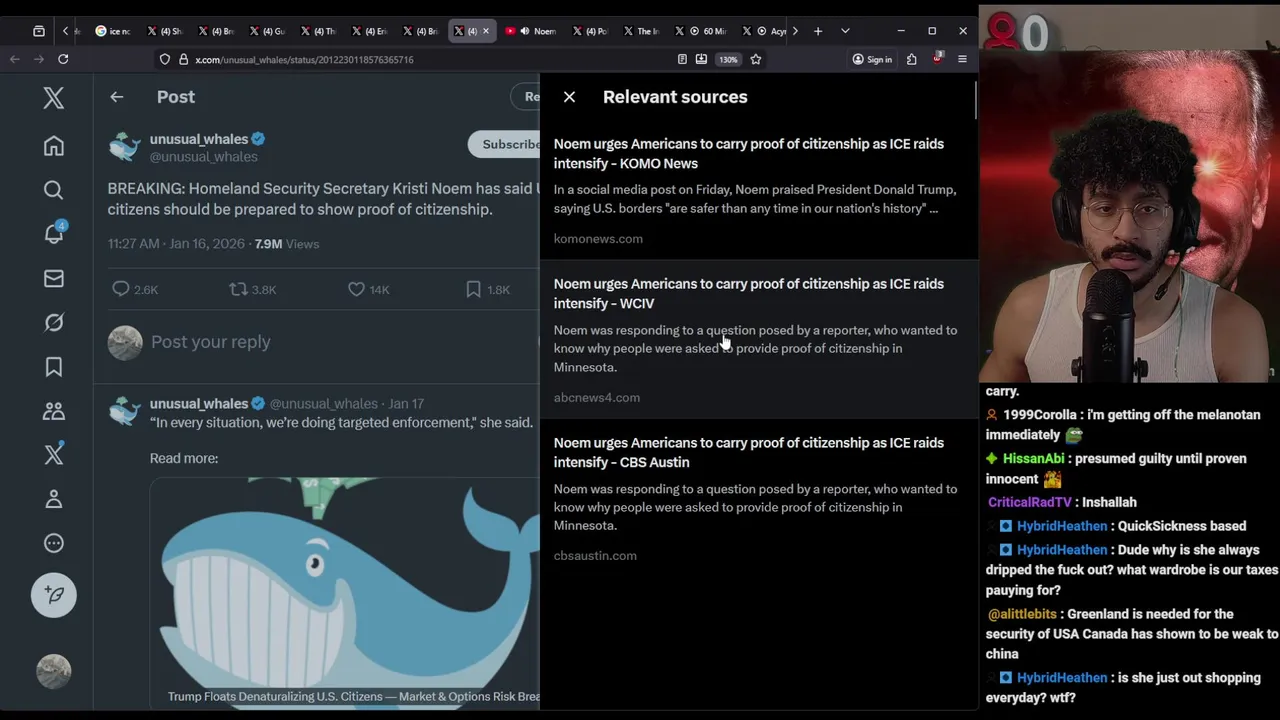This screenshot has height=720, width=1280.
Task: Toggle reader view icon in address bar
Action: tap(682, 60)
